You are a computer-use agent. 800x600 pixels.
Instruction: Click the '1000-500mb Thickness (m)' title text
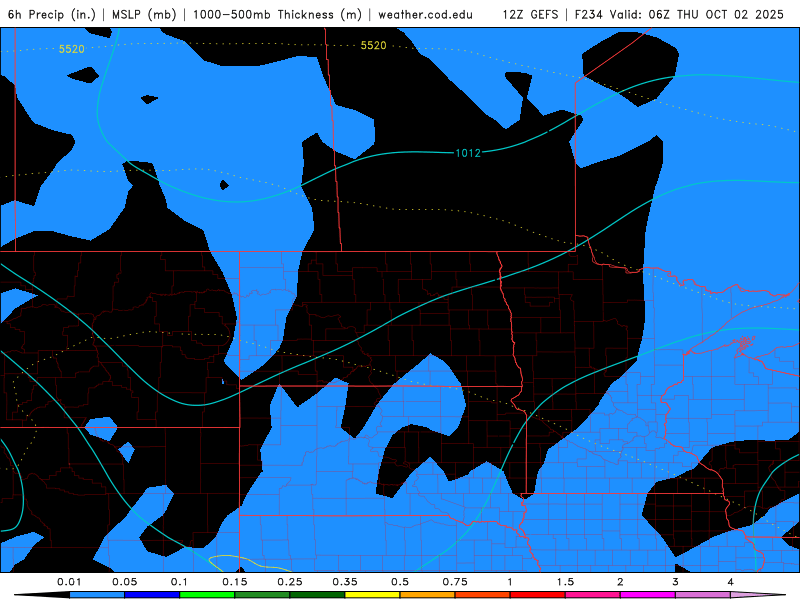click(277, 14)
